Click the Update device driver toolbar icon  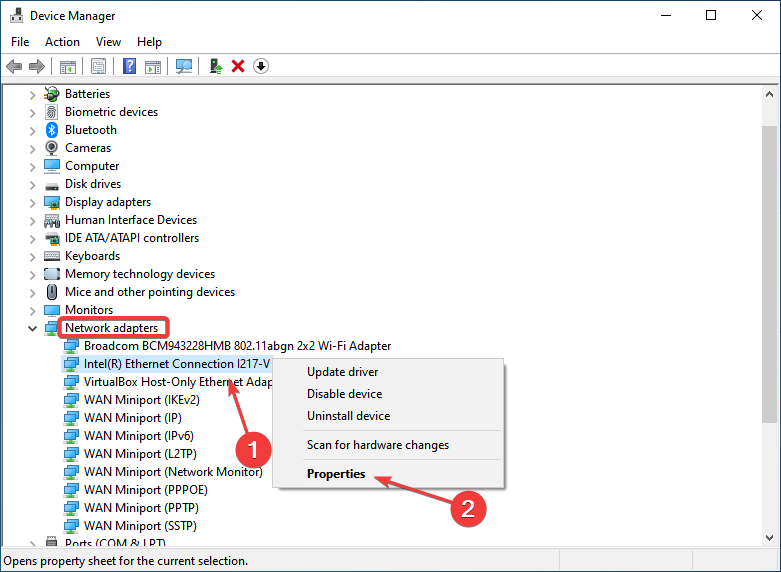pyautogui.click(x=215, y=66)
